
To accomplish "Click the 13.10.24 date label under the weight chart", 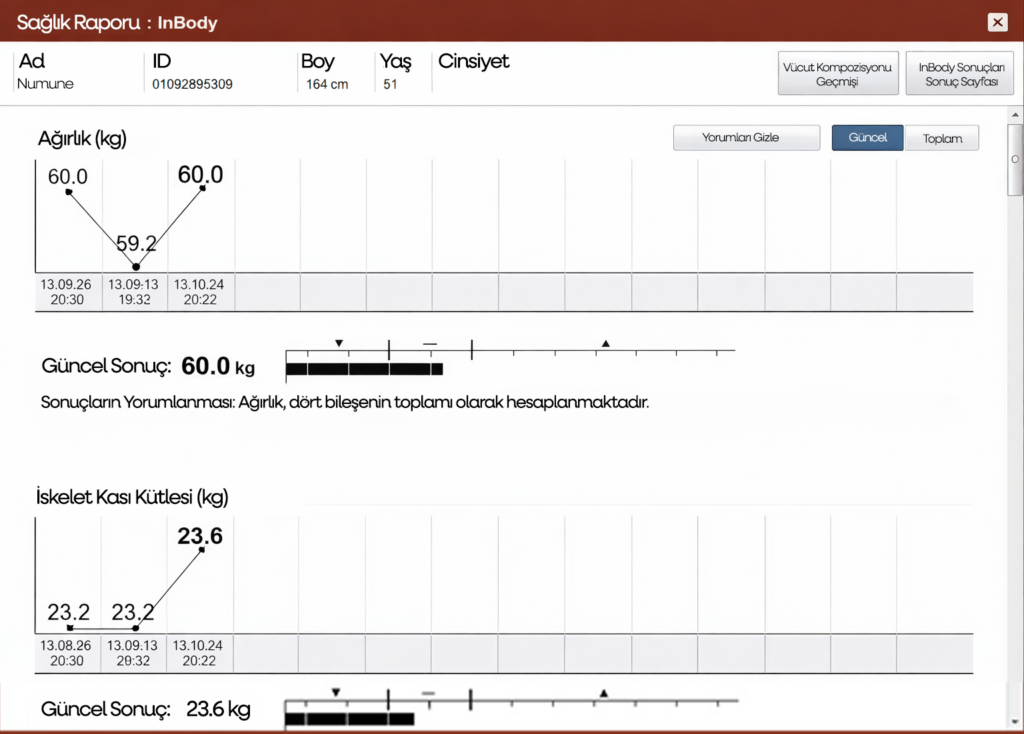I will 200,291.
